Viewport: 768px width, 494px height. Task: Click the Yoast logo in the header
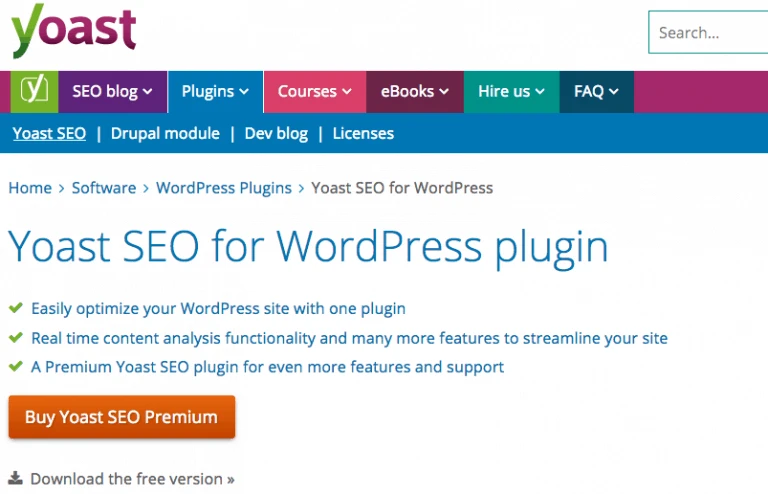point(73,30)
